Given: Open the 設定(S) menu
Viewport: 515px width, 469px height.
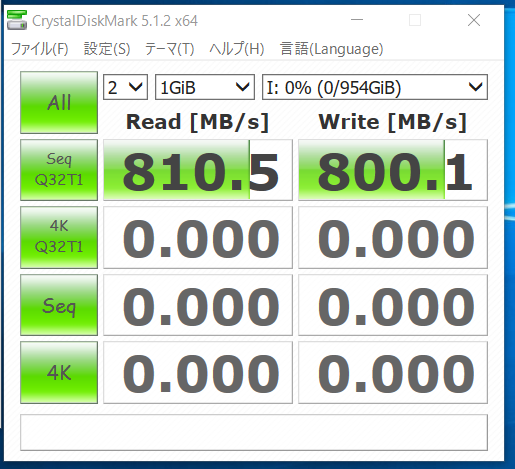Looking at the screenshot, I should (x=107, y=49).
